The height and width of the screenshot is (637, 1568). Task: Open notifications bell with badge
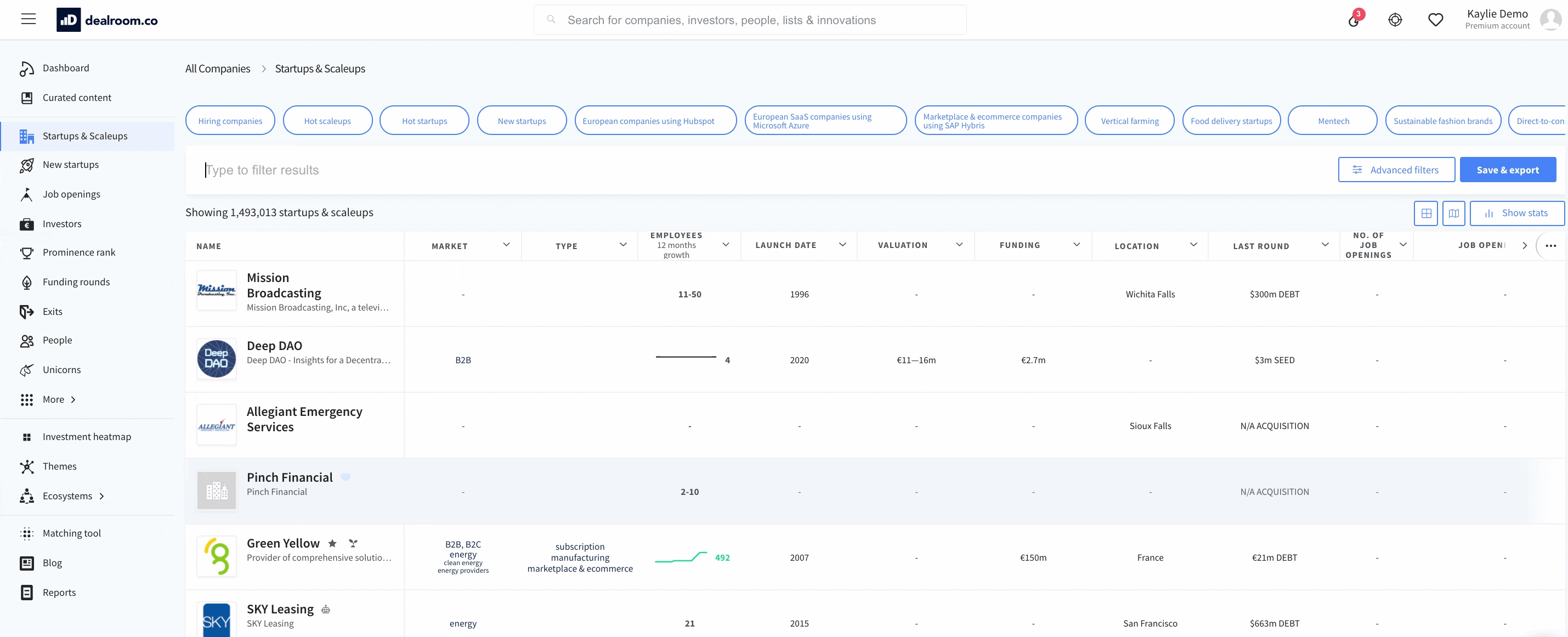tap(1354, 20)
